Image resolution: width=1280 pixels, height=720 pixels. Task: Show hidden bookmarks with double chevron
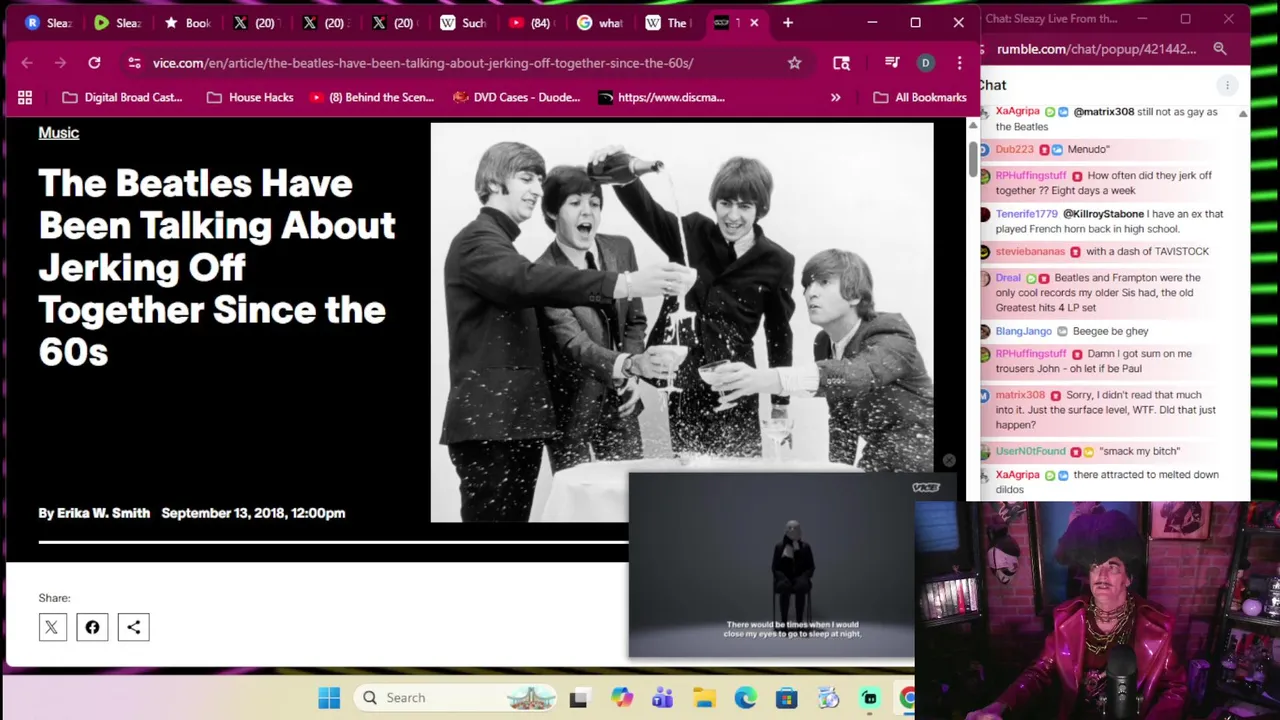pos(835,97)
